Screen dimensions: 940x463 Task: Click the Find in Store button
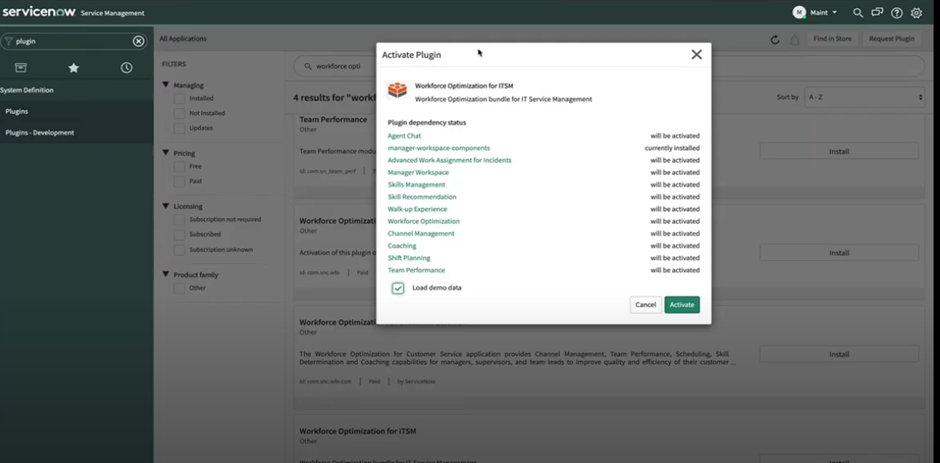pyautogui.click(x=832, y=39)
